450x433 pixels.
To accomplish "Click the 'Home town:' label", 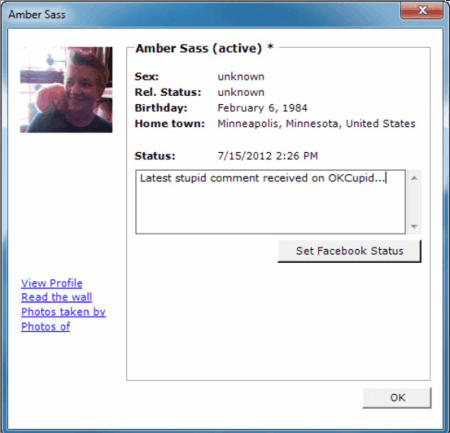I will pyautogui.click(x=170, y=124).
